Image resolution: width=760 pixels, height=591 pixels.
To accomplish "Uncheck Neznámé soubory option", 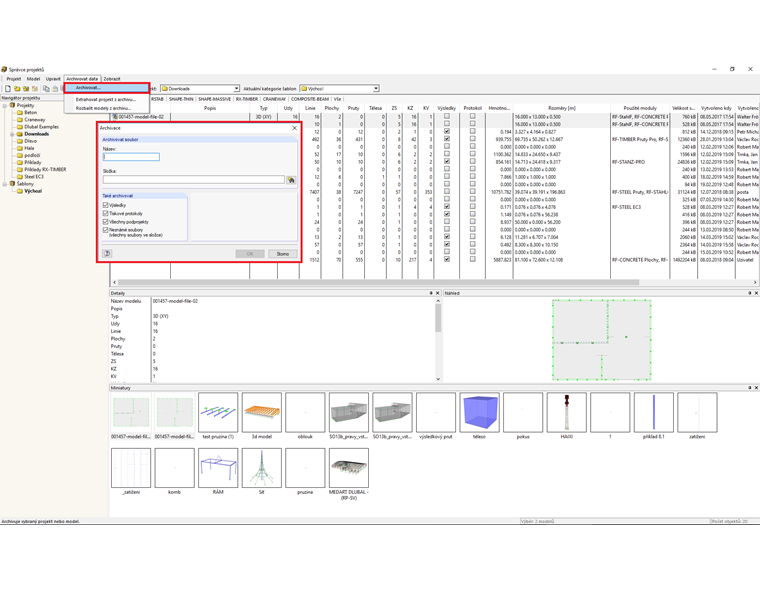I will pos(106,230).
